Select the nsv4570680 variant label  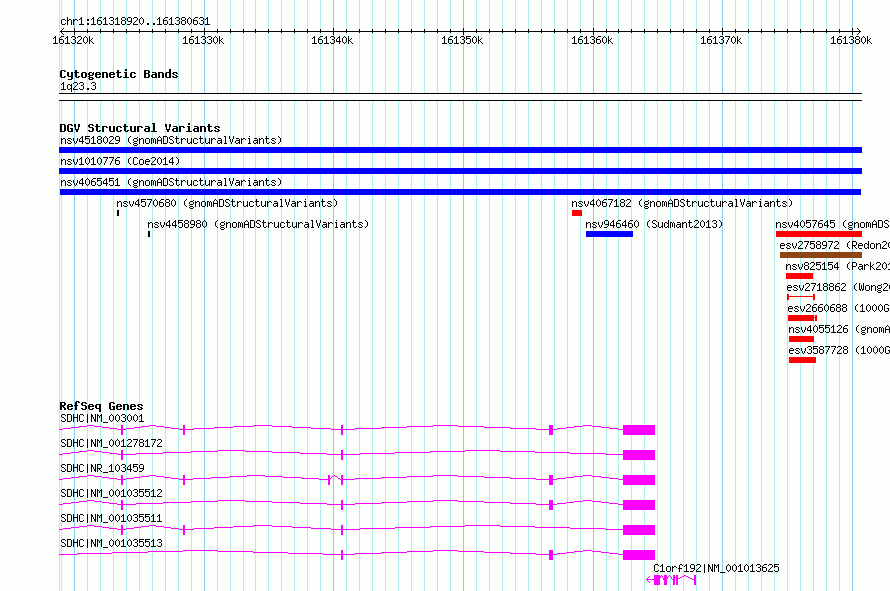pyautogui.click(x=227, y=203)
